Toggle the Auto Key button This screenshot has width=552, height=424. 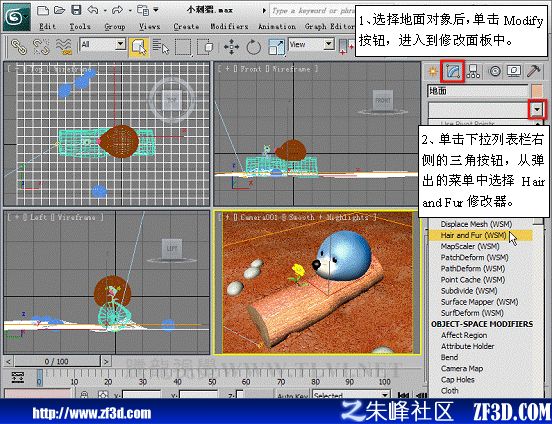pos(292,395)
